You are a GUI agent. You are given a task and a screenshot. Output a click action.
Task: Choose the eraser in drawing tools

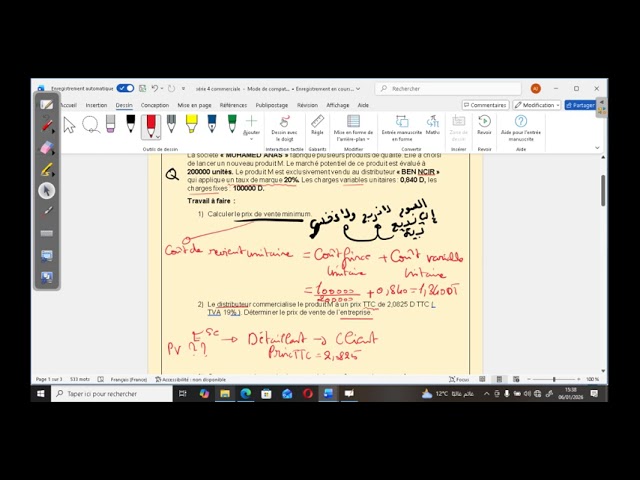click(110, 124)
